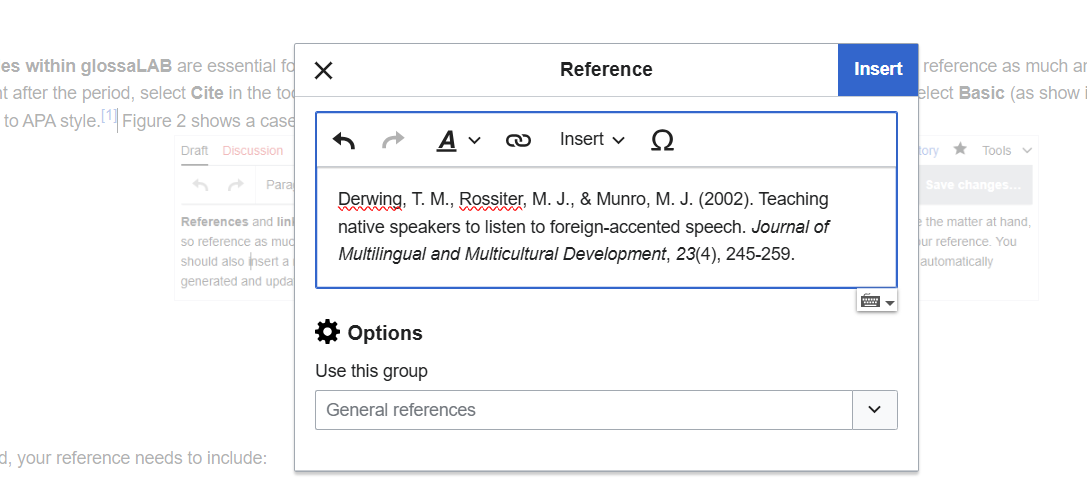Click the undo arrow in reference toolbar
This screenshot has width=1087, height=499.
(344, 140)
